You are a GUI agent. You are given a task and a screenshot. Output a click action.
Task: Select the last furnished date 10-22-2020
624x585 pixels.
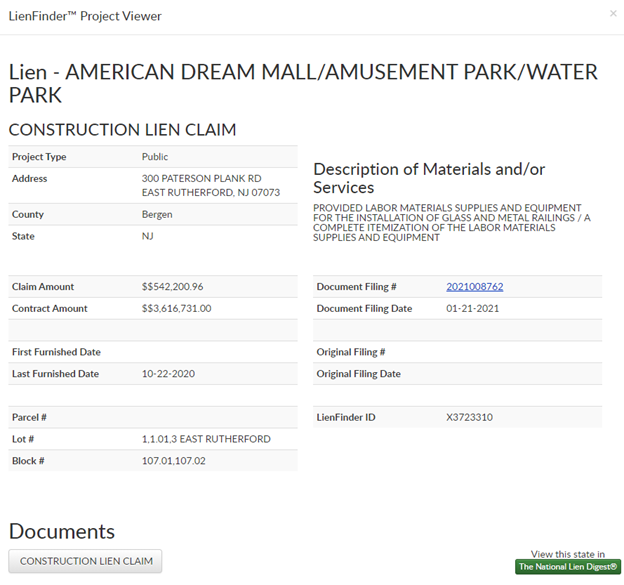tap(169, 374)
